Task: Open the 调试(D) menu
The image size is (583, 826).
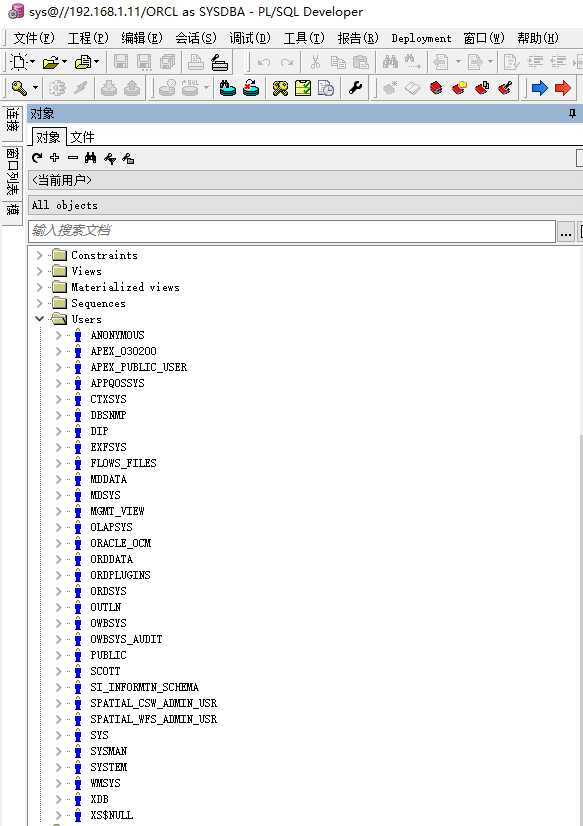Action: [x=250, y=38]
